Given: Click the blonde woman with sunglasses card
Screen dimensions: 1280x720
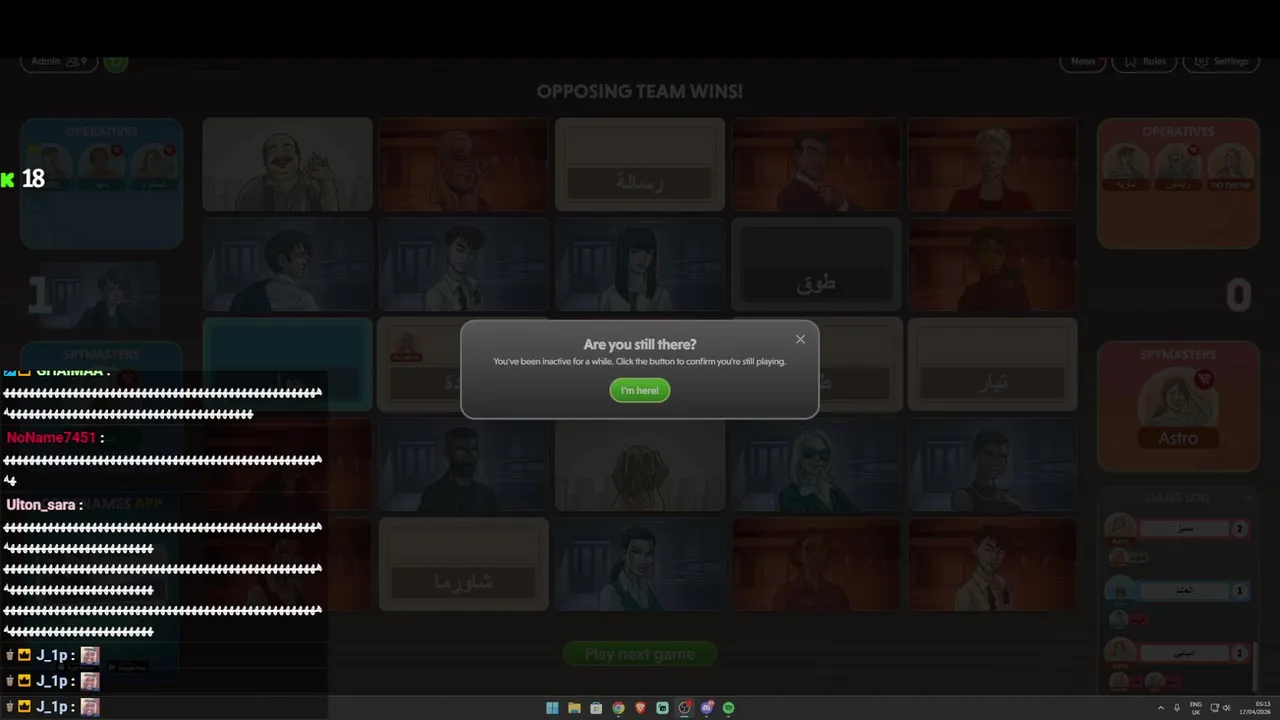Looking at the screenshot, I should (x=816, y=464).
